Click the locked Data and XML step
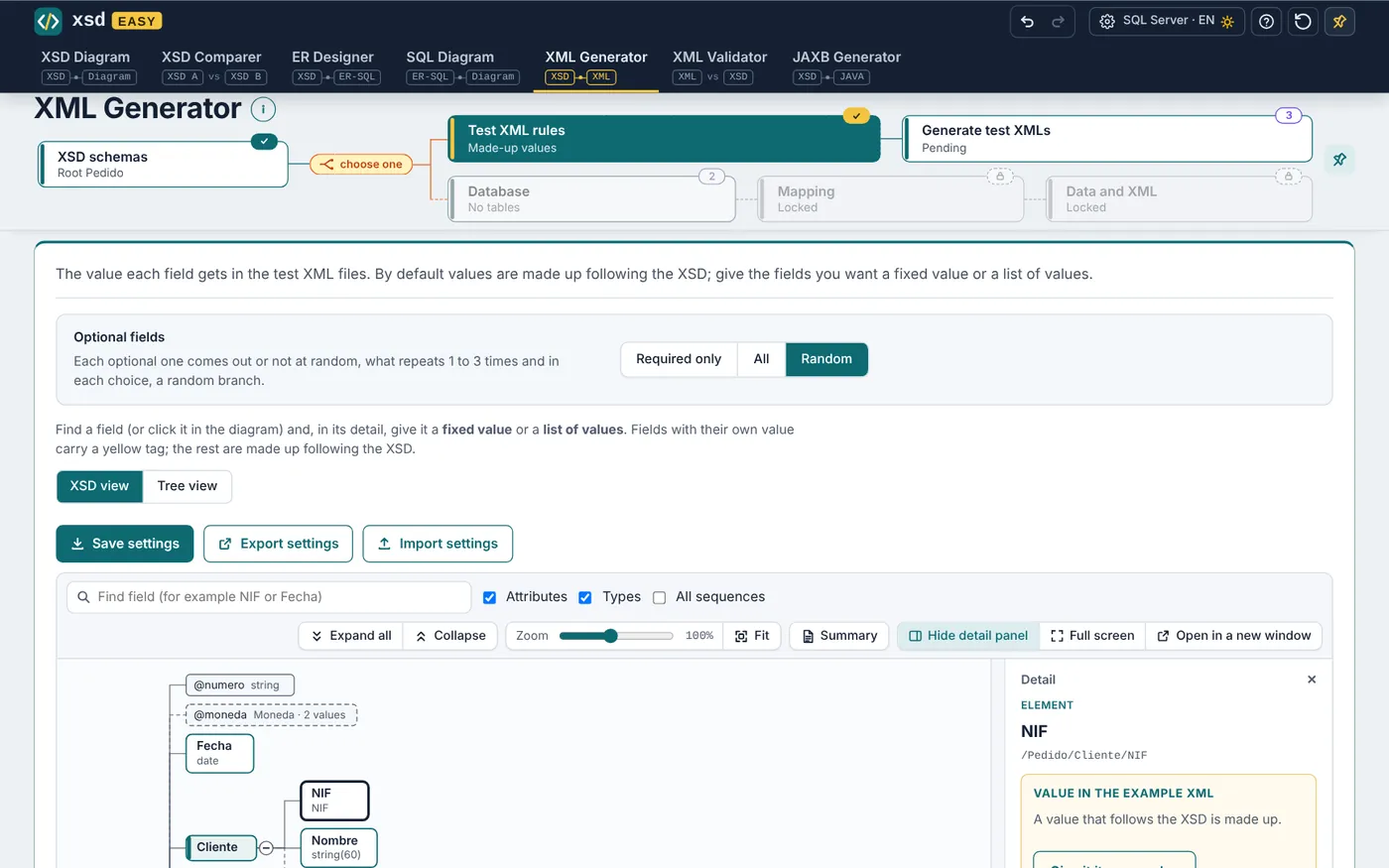 pos(1180,199)
